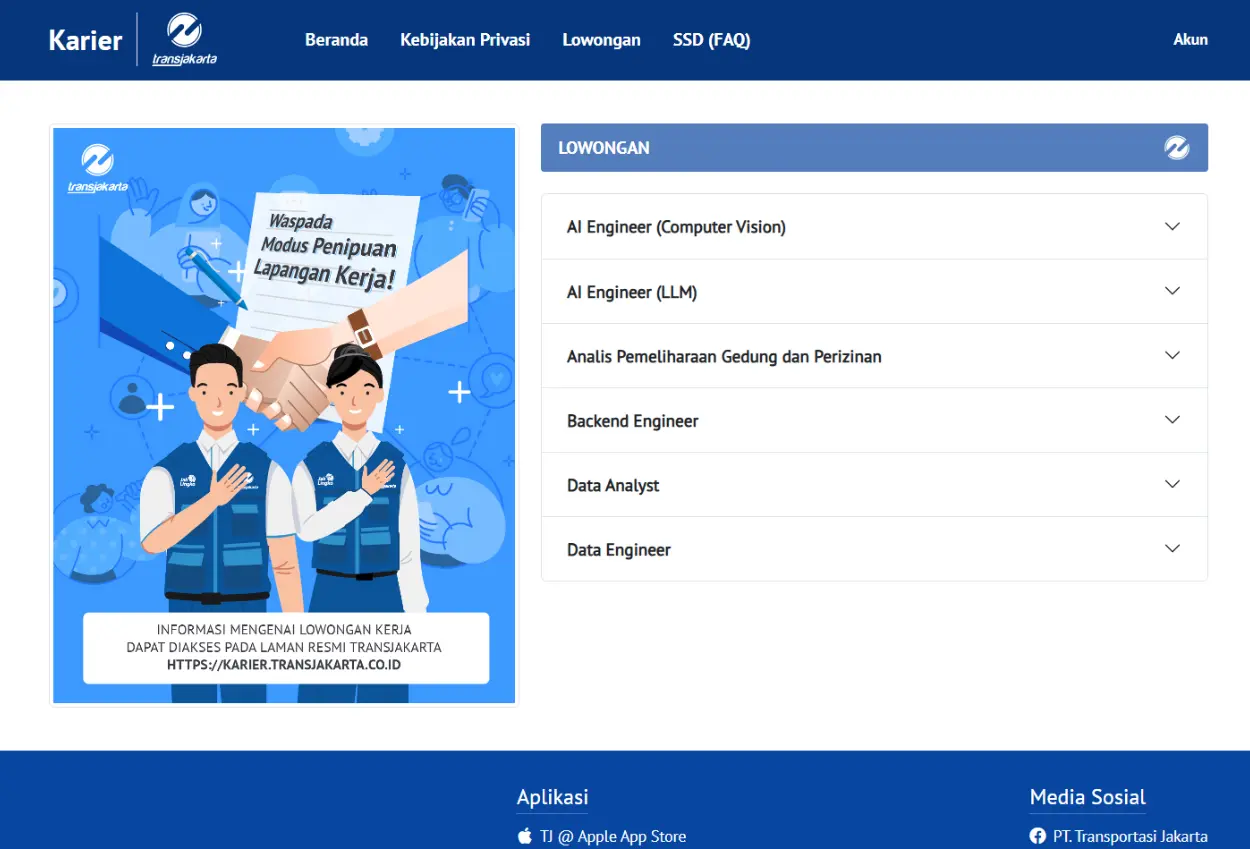Viewport: 1250px width, 849px height.
Task: Expand the AI Engineer (LLM) chevron
Action: 1173,291
